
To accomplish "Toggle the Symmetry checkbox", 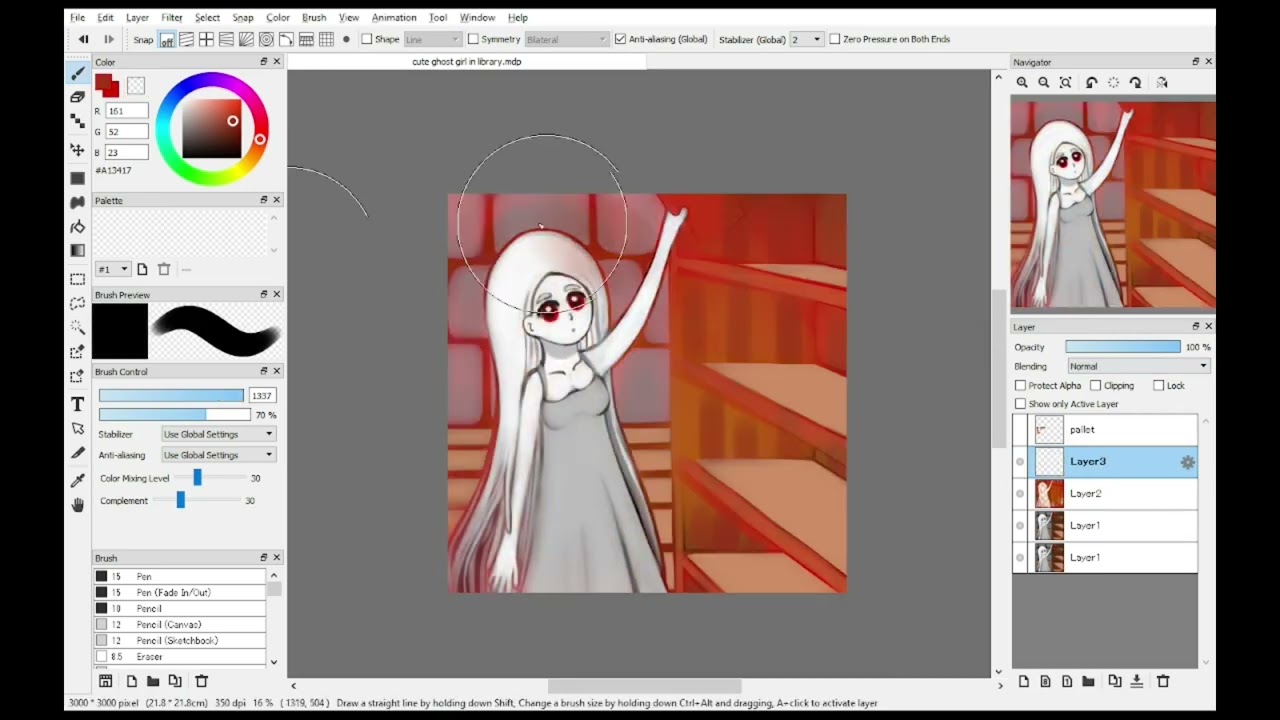I will coord(473,39).
